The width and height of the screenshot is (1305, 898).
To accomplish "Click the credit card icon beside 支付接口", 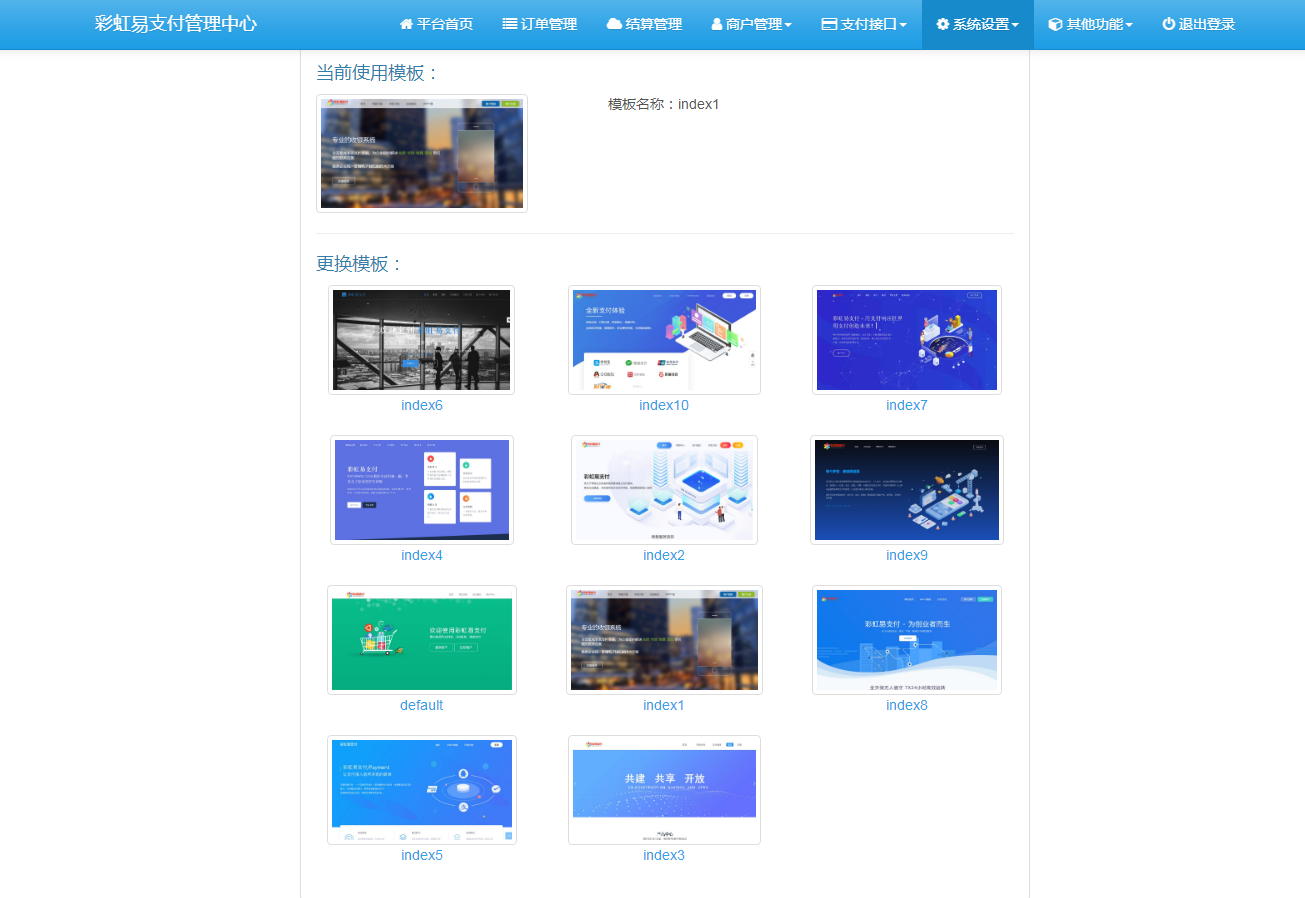I will pos(829,25).
